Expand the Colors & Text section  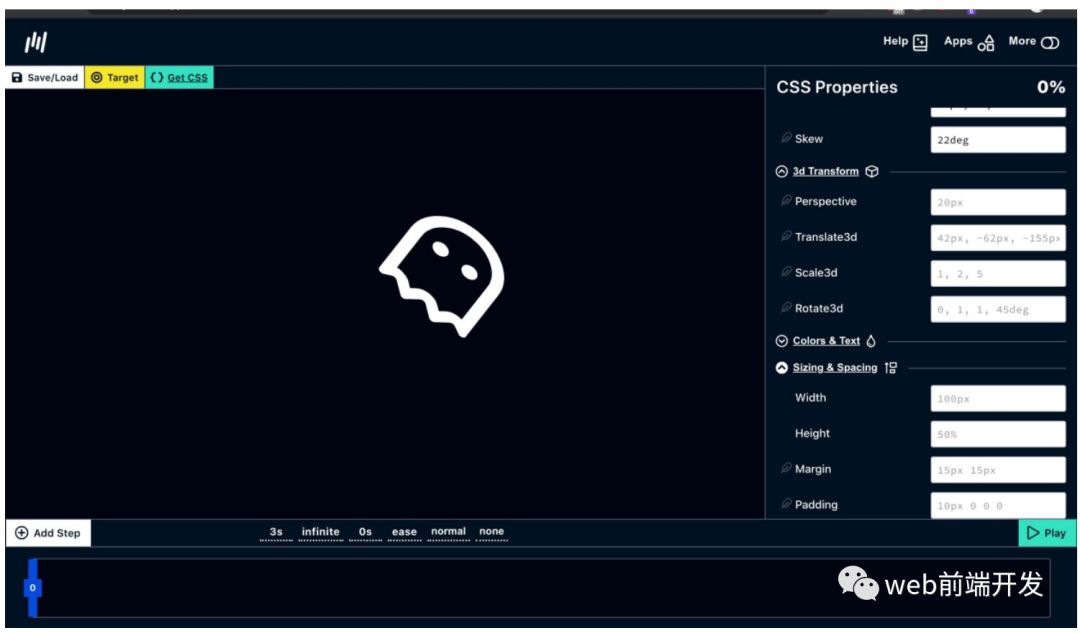[782, 341]
